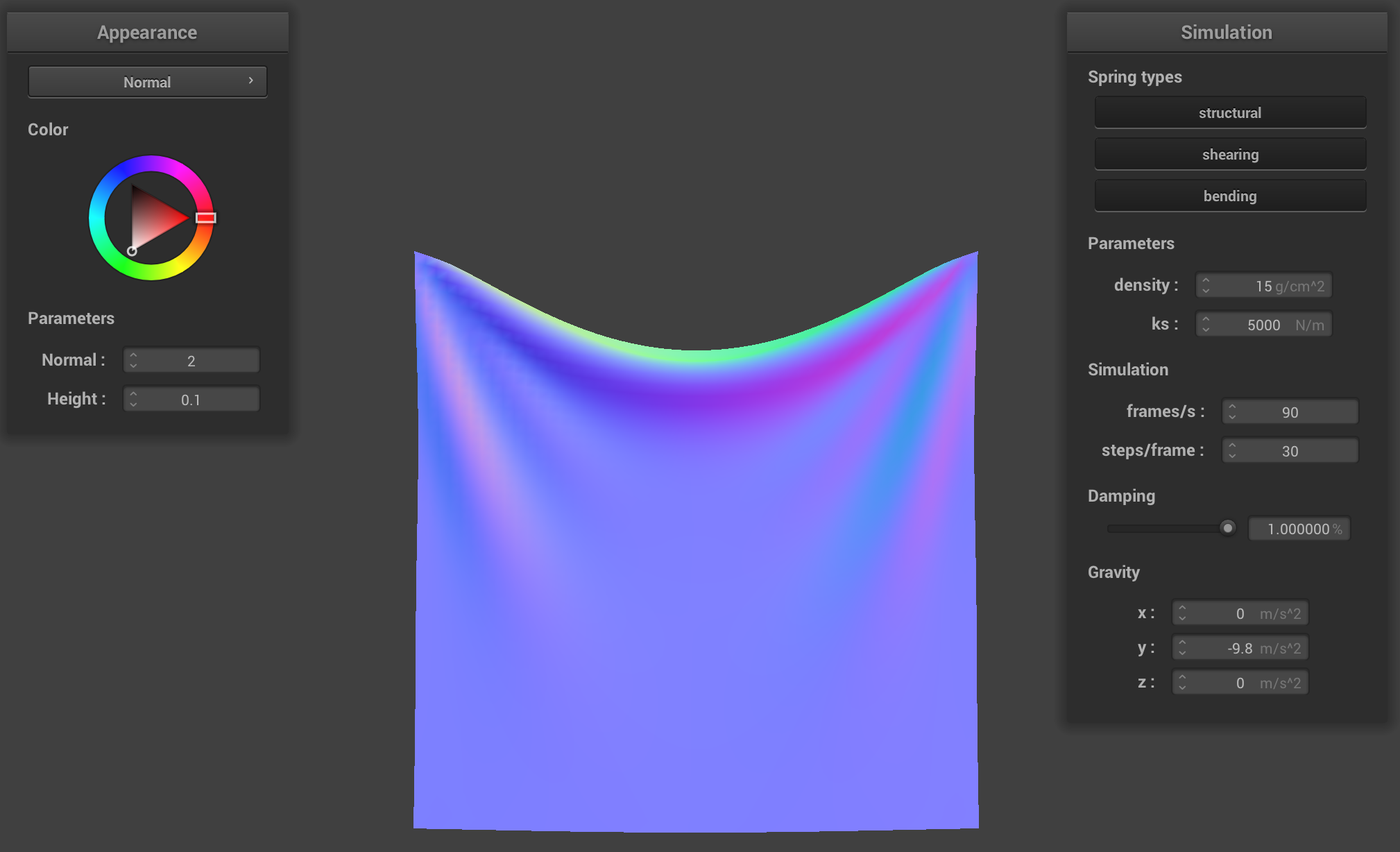This screenshot has width=1400, height=852.
Task: Increase the Normal value with up arrow
Action: click(x=133, y=355)
